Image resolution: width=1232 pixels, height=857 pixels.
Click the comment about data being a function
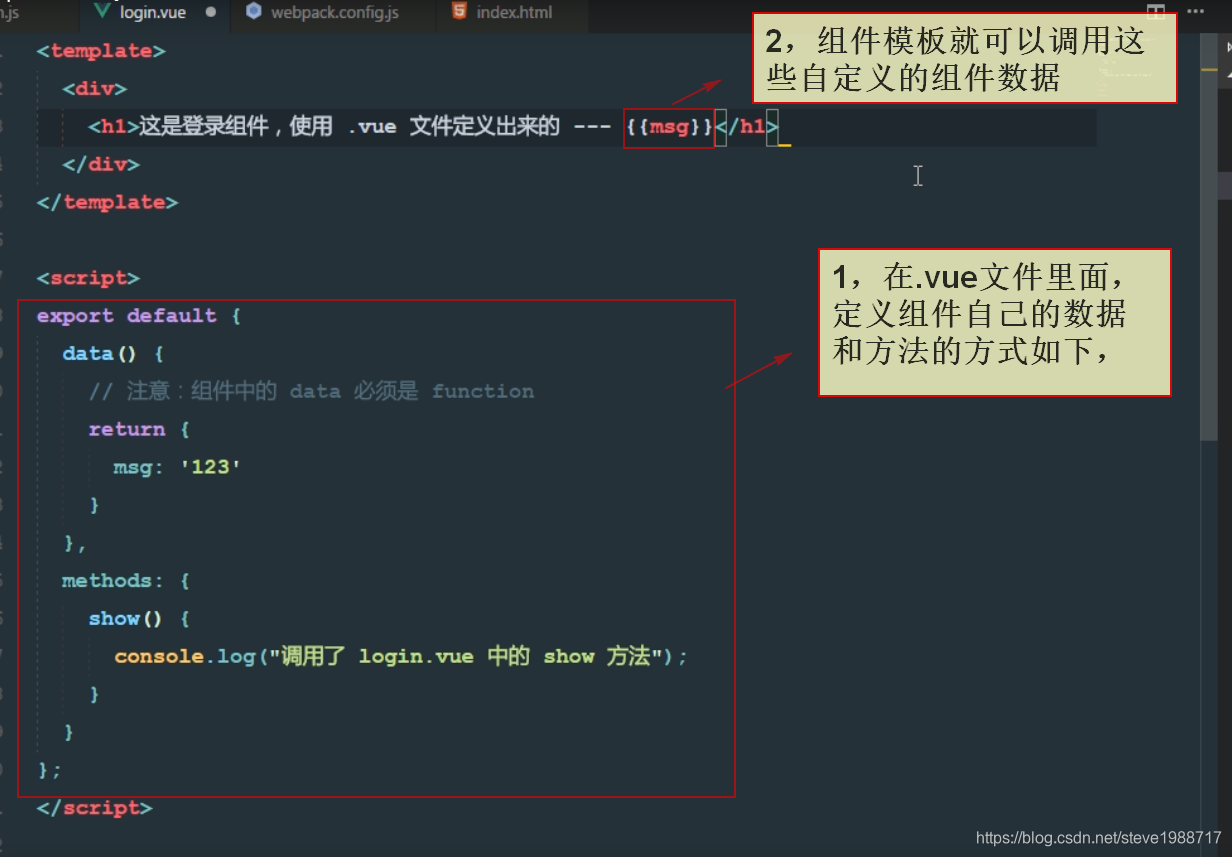[311, 392]
